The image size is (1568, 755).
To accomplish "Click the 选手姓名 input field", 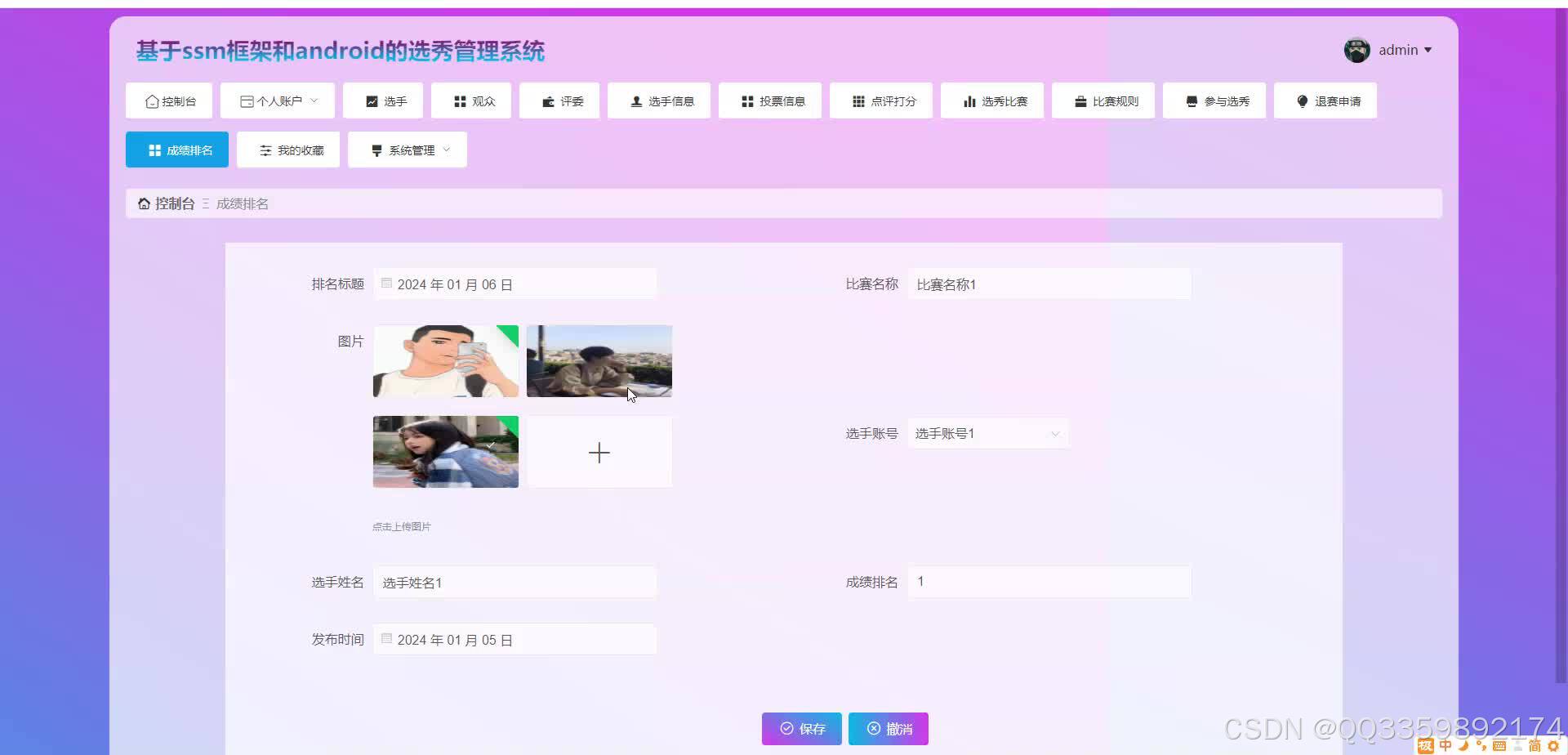I will [x=515, y=583].
